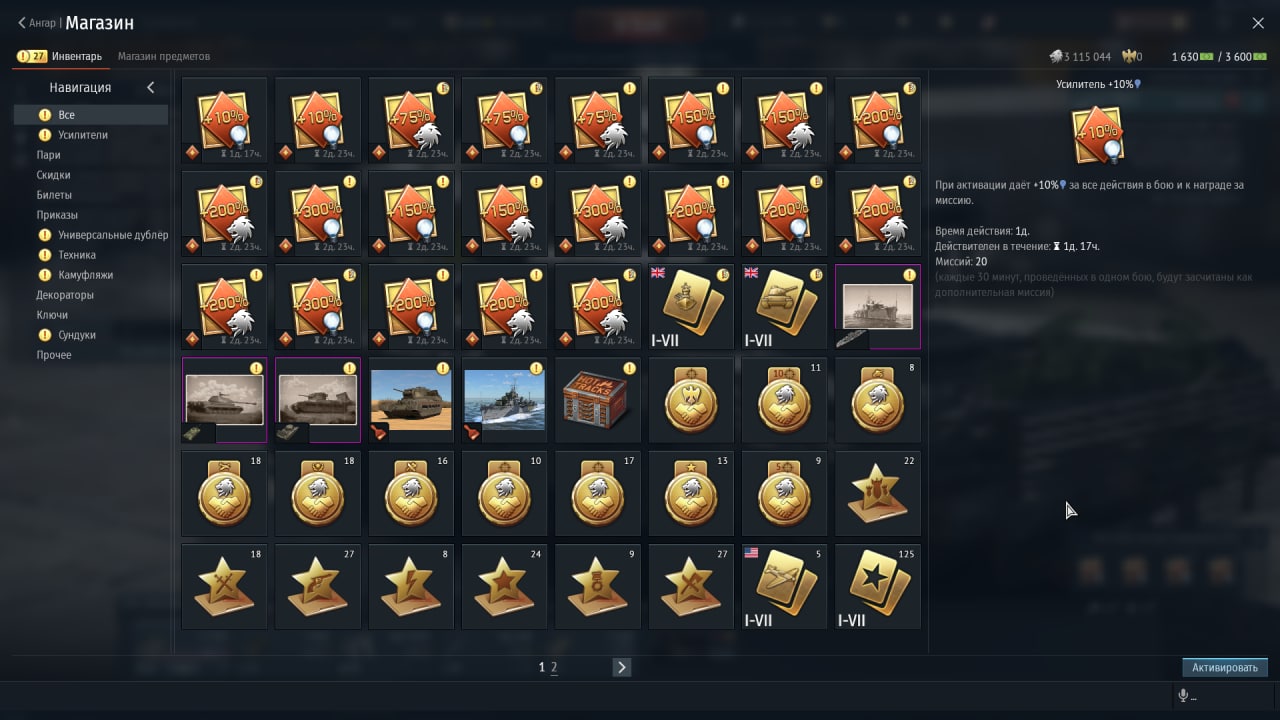Screen dimensions: 1280x720
Task: Select the ship camouflage thumbnail on the sea
Action: click(504, 400)
